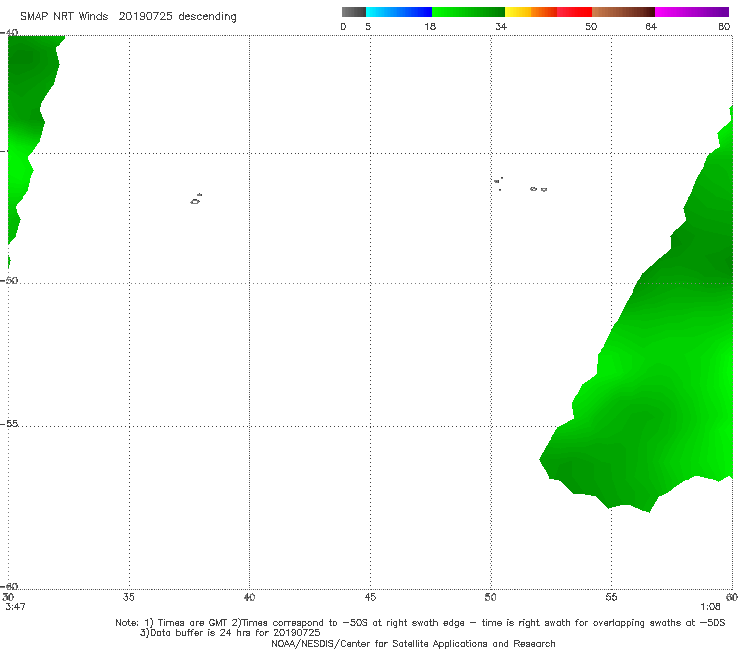Click the brown segment of the color bar

623,12
